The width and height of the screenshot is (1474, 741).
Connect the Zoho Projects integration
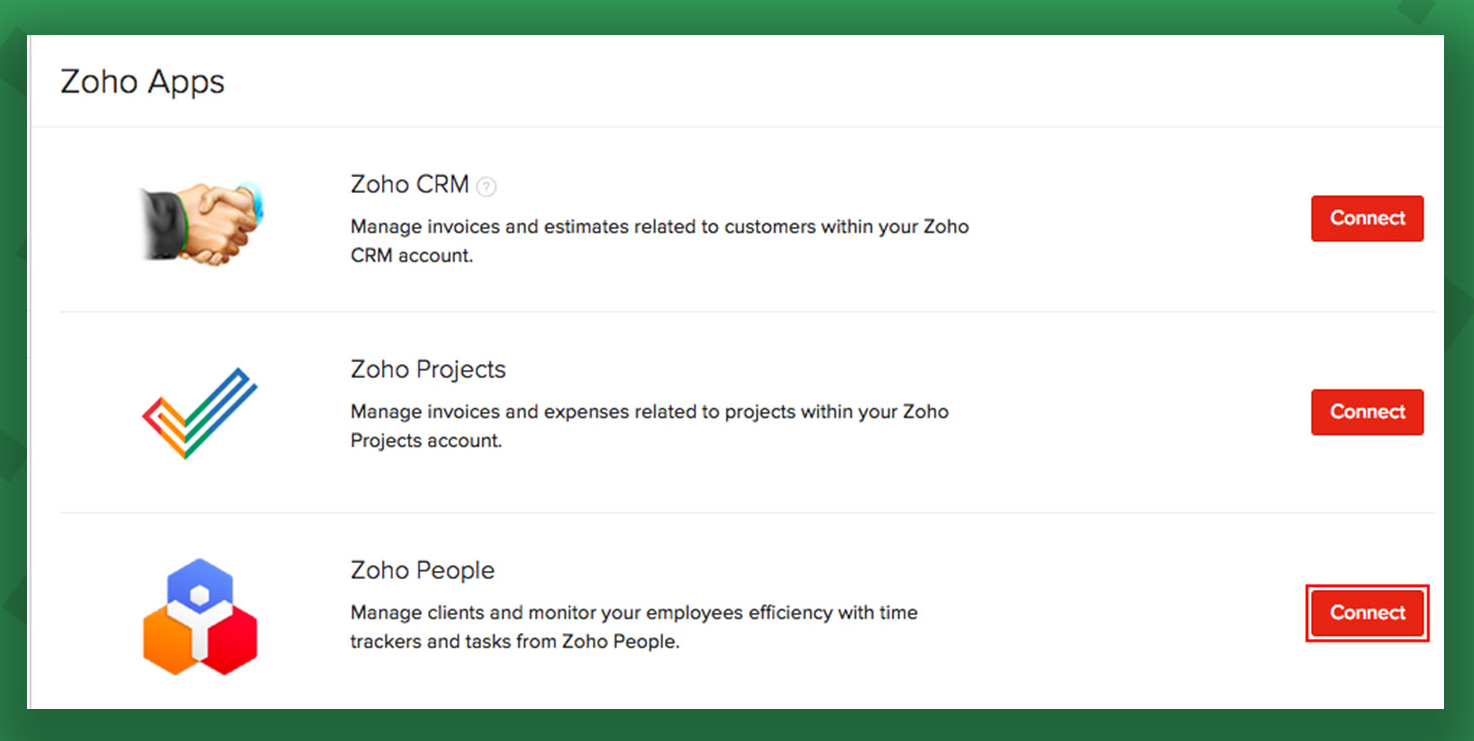(1366, 412)
